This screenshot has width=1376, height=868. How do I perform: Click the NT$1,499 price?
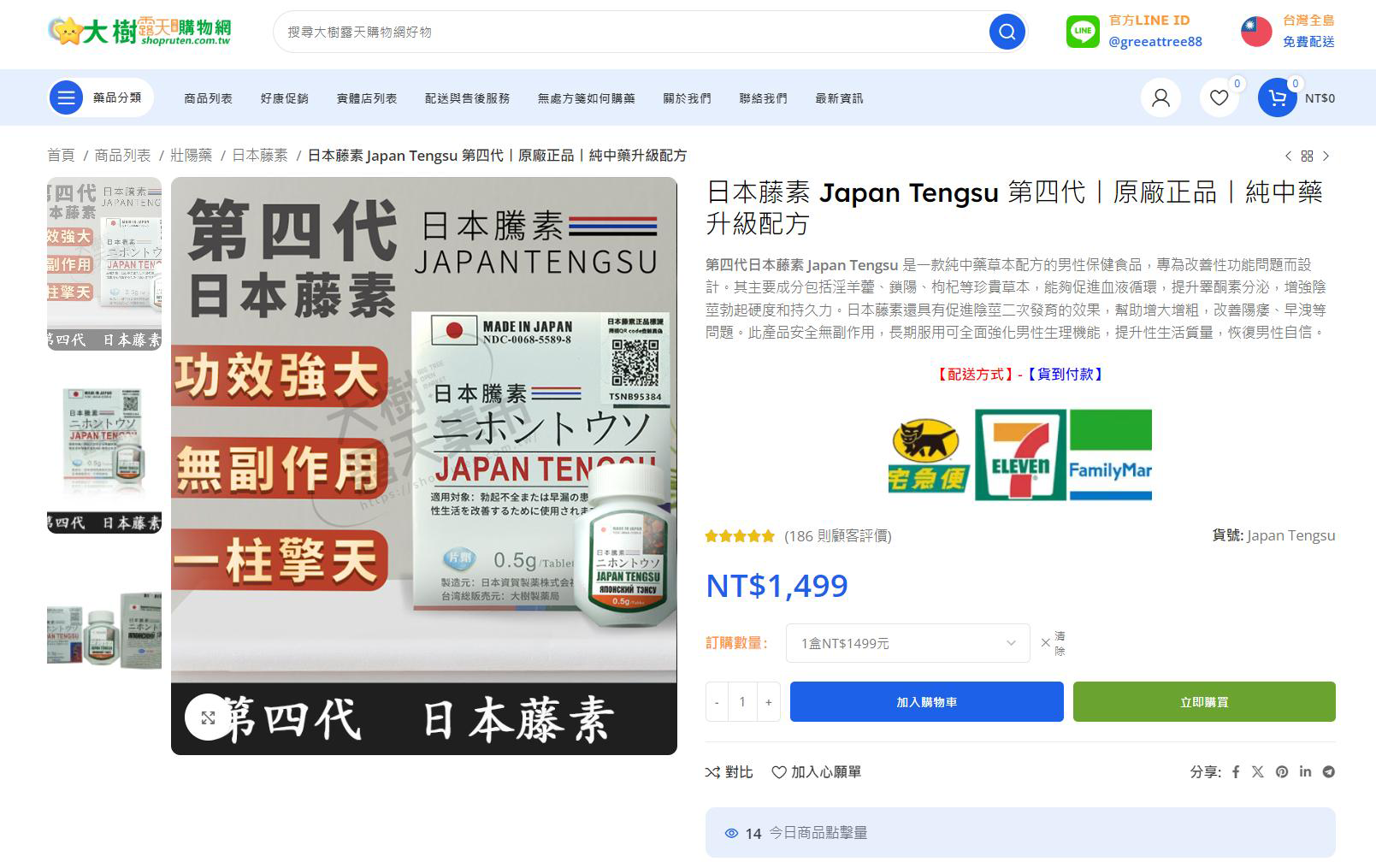click(777, 586)
